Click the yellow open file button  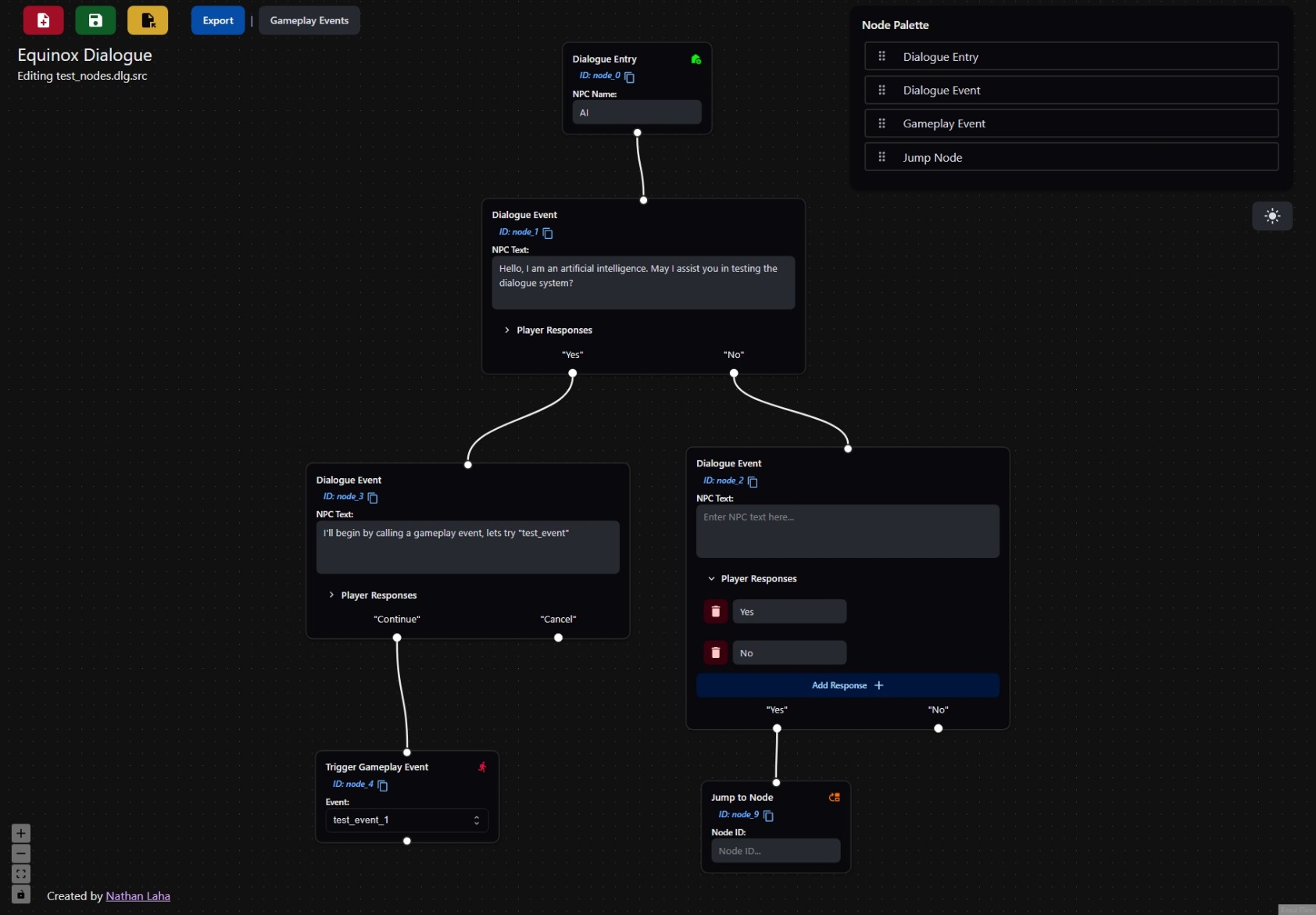pyautogui.click(x=148, y=20)
